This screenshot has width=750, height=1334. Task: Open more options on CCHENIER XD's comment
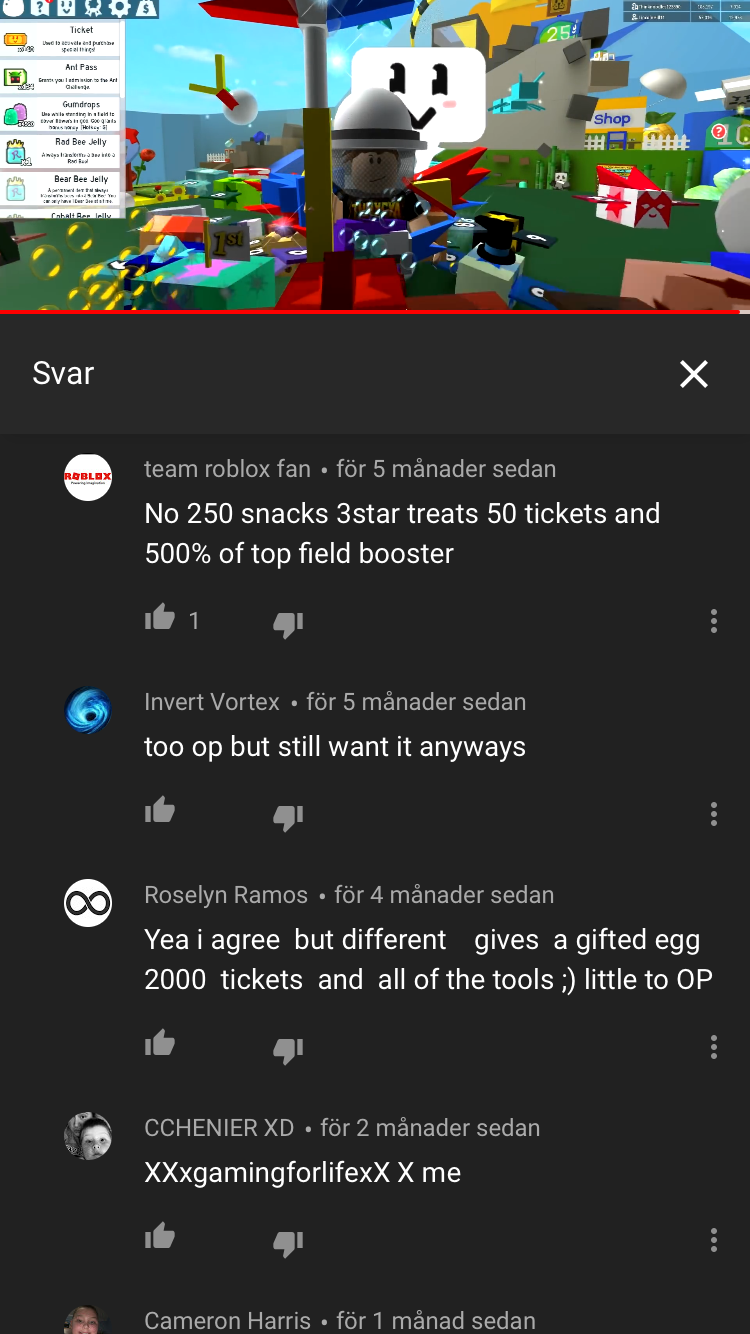point(713,1240)
